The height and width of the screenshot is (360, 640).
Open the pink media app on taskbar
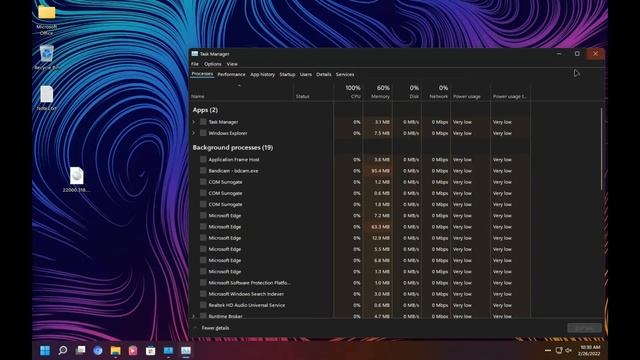(133, 350)
